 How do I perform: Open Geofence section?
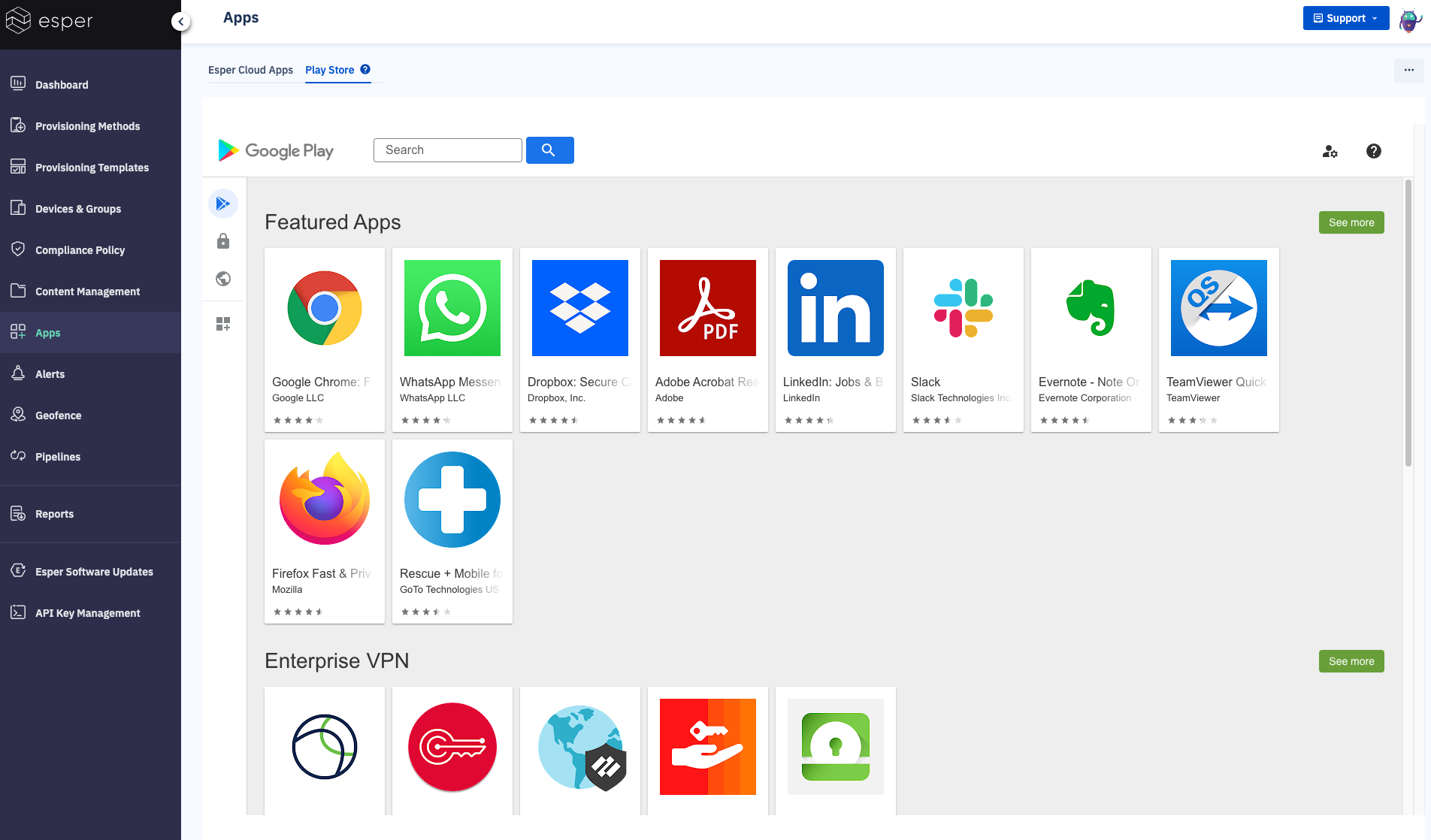click(90, 415)
